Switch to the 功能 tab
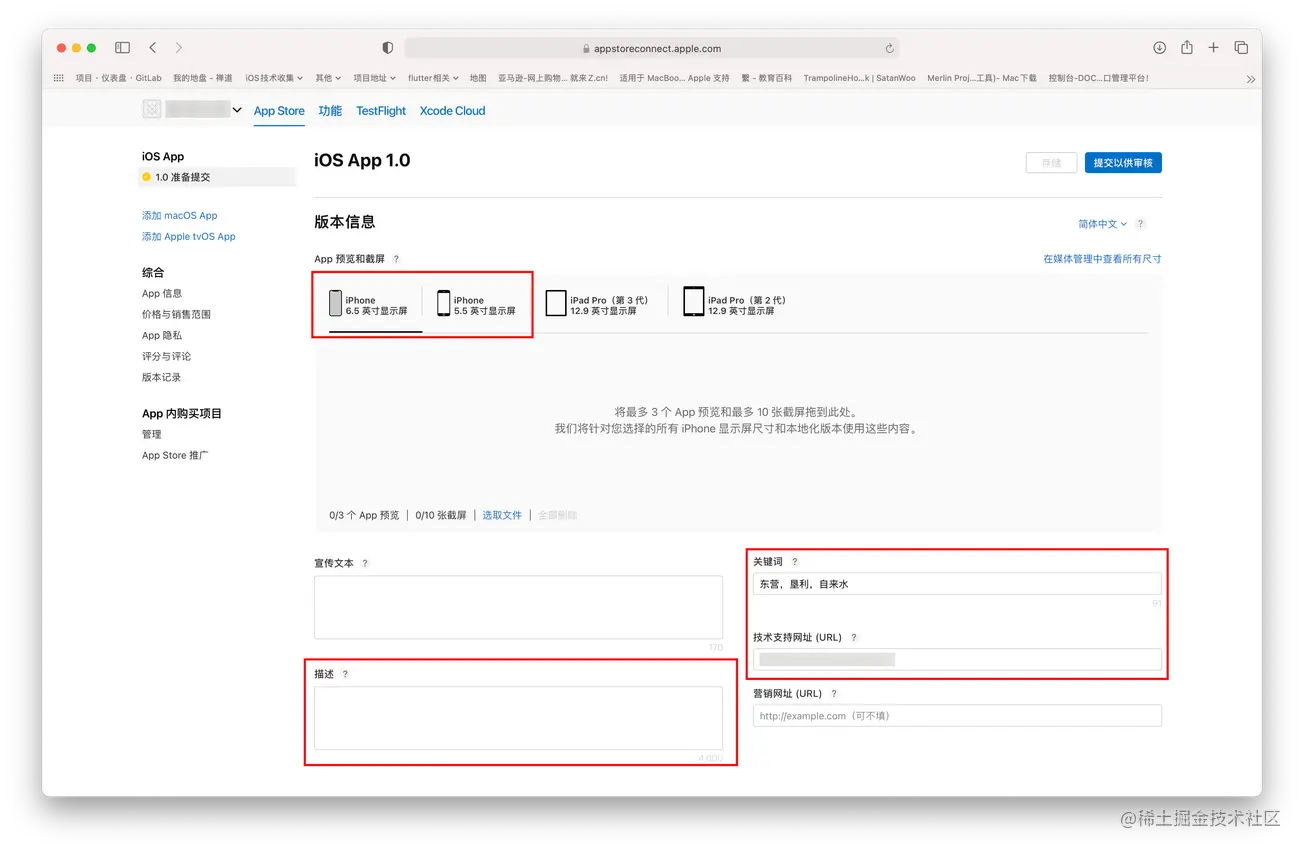 (330, 111)
